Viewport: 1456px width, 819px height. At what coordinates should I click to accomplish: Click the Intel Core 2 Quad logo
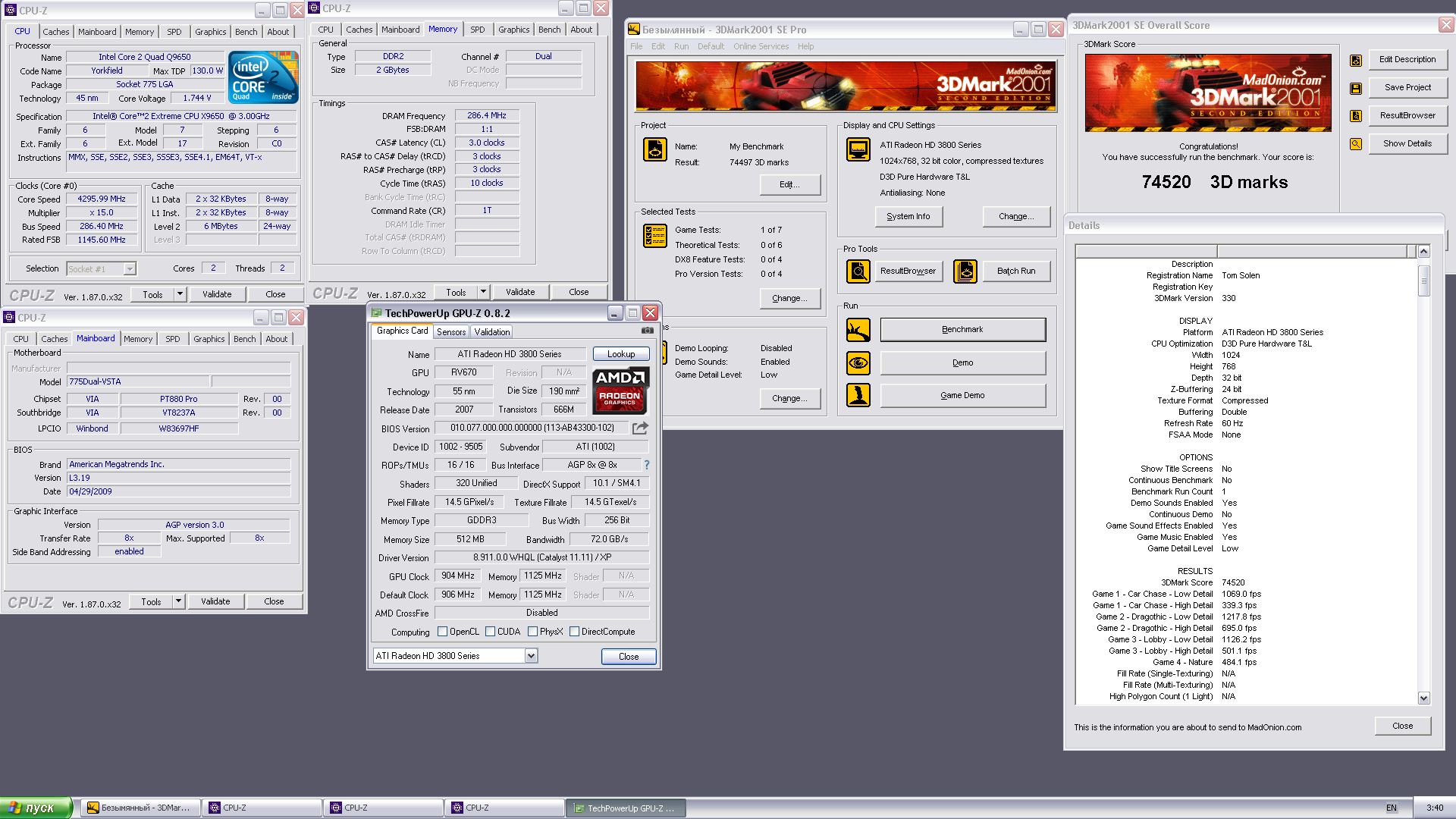point(263,77)
